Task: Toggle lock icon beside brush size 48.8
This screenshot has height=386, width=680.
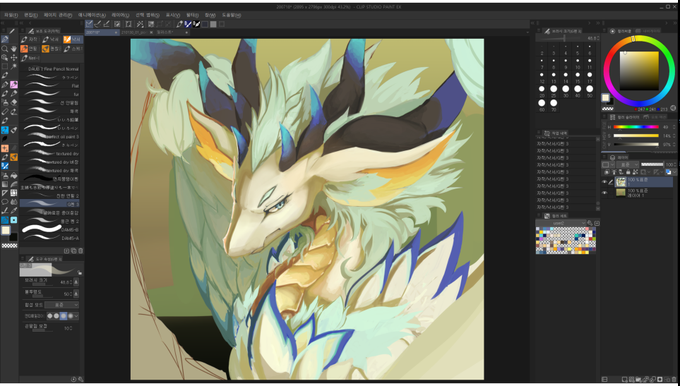Action: click(x=76, y=282)
